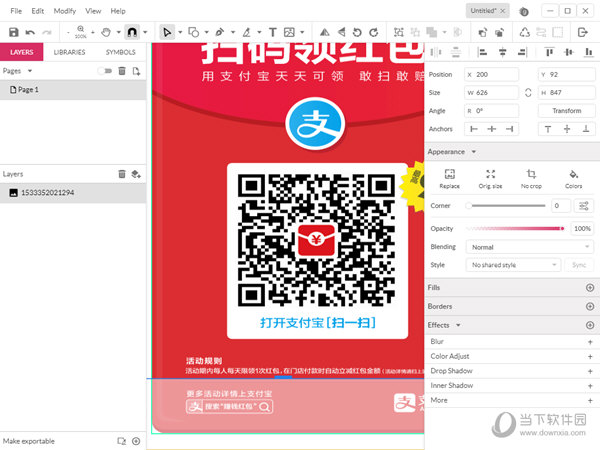Switch to the LIBRARIES tab
The height and width of the screenshot is (450, 600).
click(x=69, y=52)
